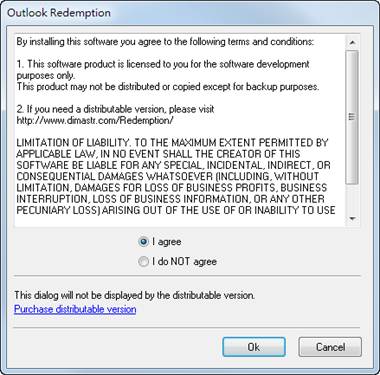Click the LIMITATION OF LIABILITY heading line
Screen dimensions: 380x375
click(x=172, y=143)
